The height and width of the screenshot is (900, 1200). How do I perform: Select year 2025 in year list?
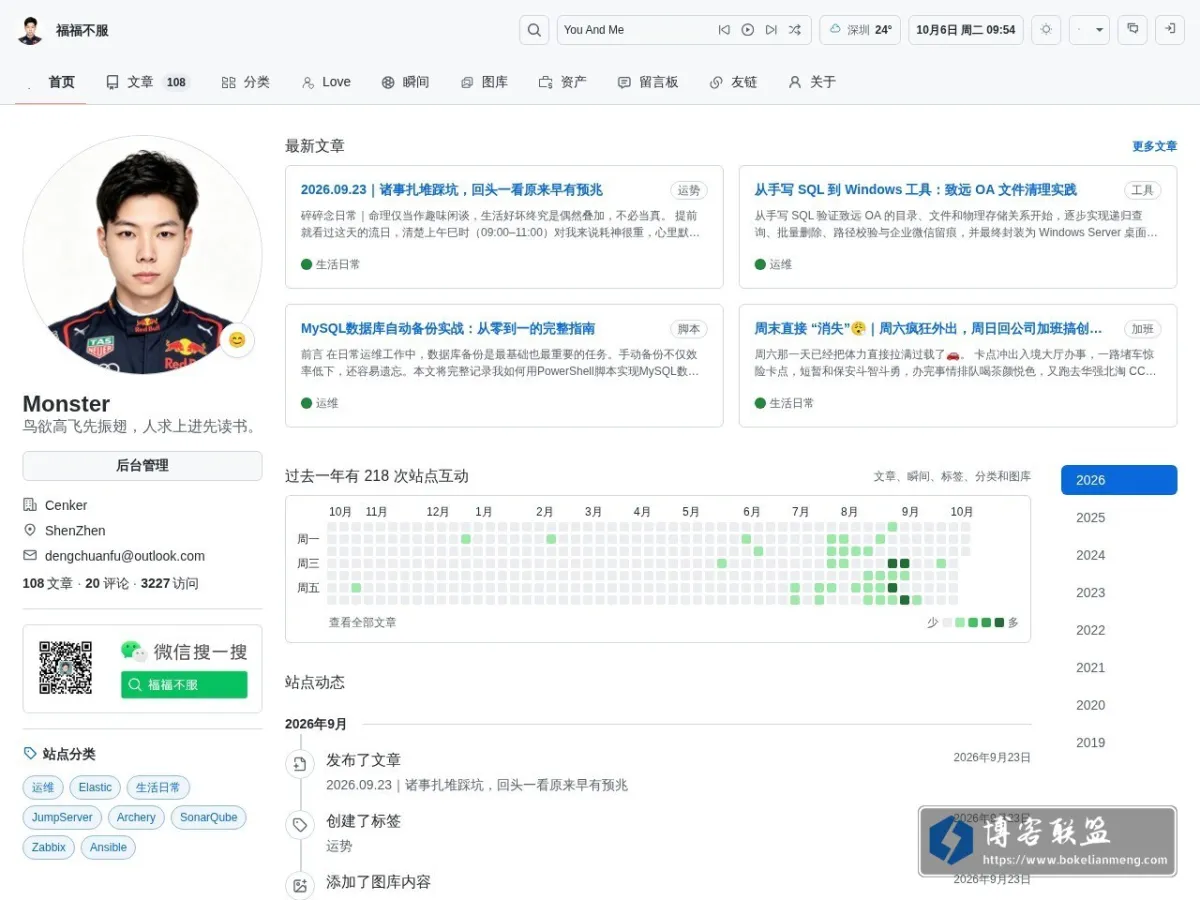pos(1119,517)
